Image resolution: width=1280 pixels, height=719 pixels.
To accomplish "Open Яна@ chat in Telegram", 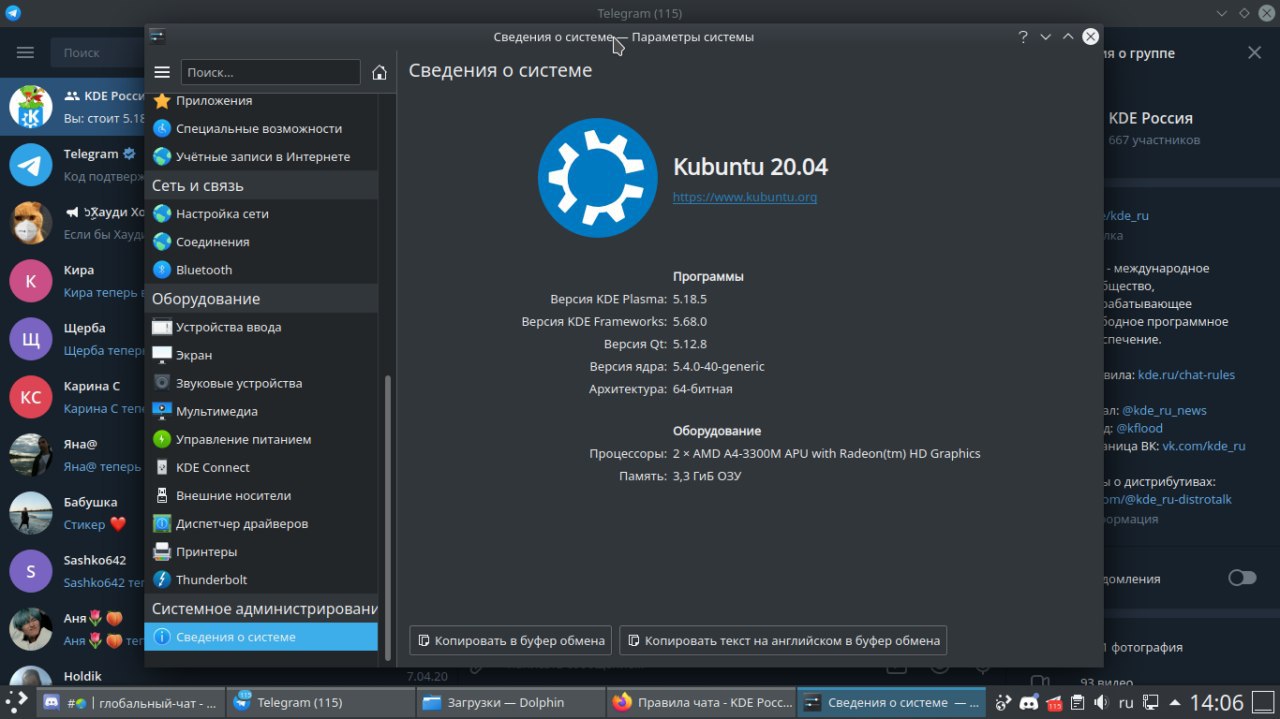I will click(72, 455).
